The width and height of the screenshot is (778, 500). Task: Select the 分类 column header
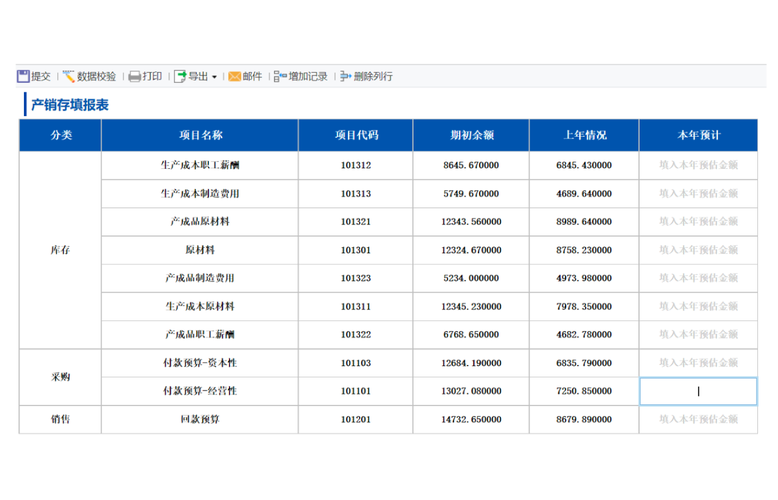pos(61,135)
